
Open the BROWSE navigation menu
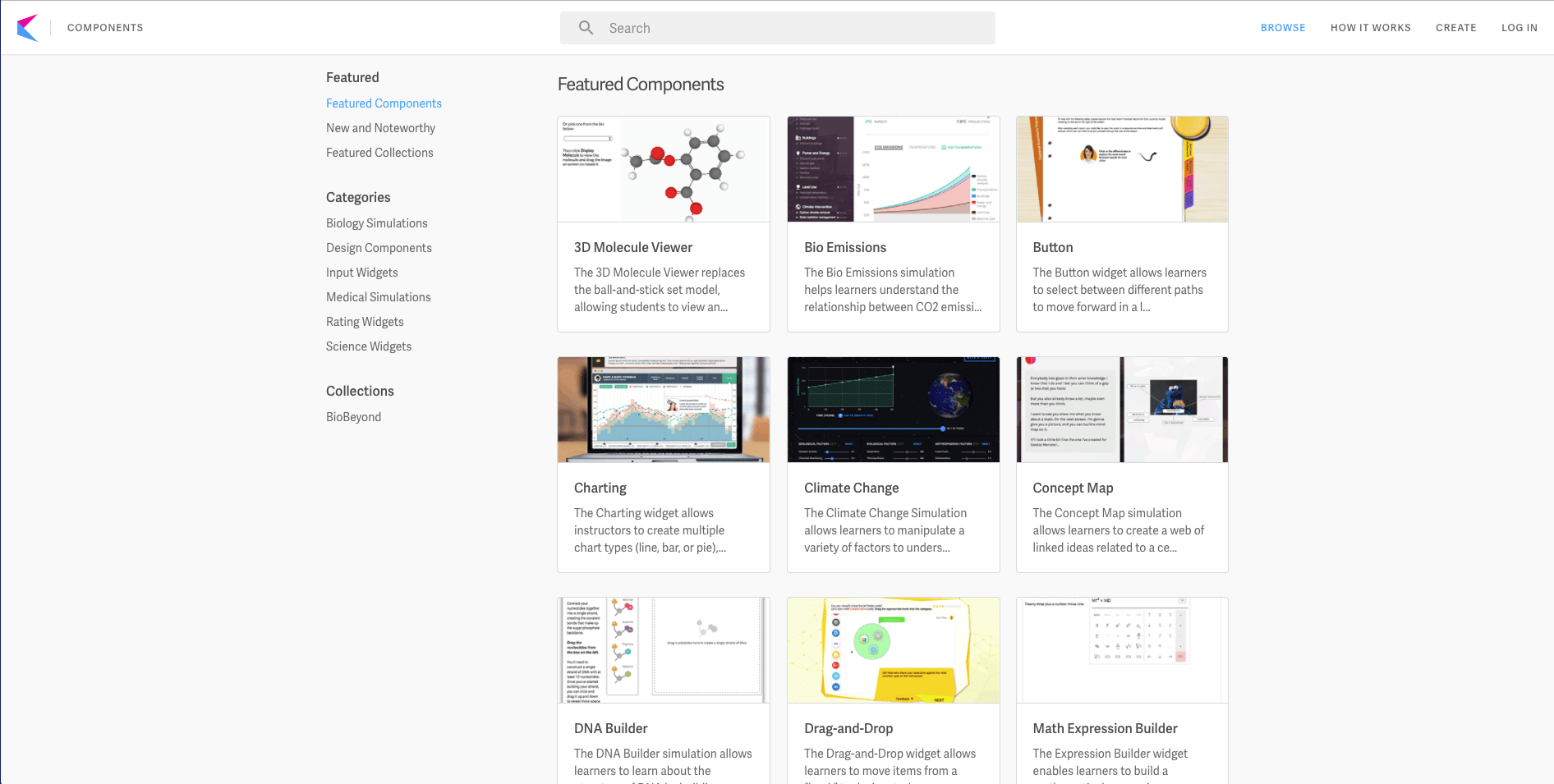[1283, 27]
